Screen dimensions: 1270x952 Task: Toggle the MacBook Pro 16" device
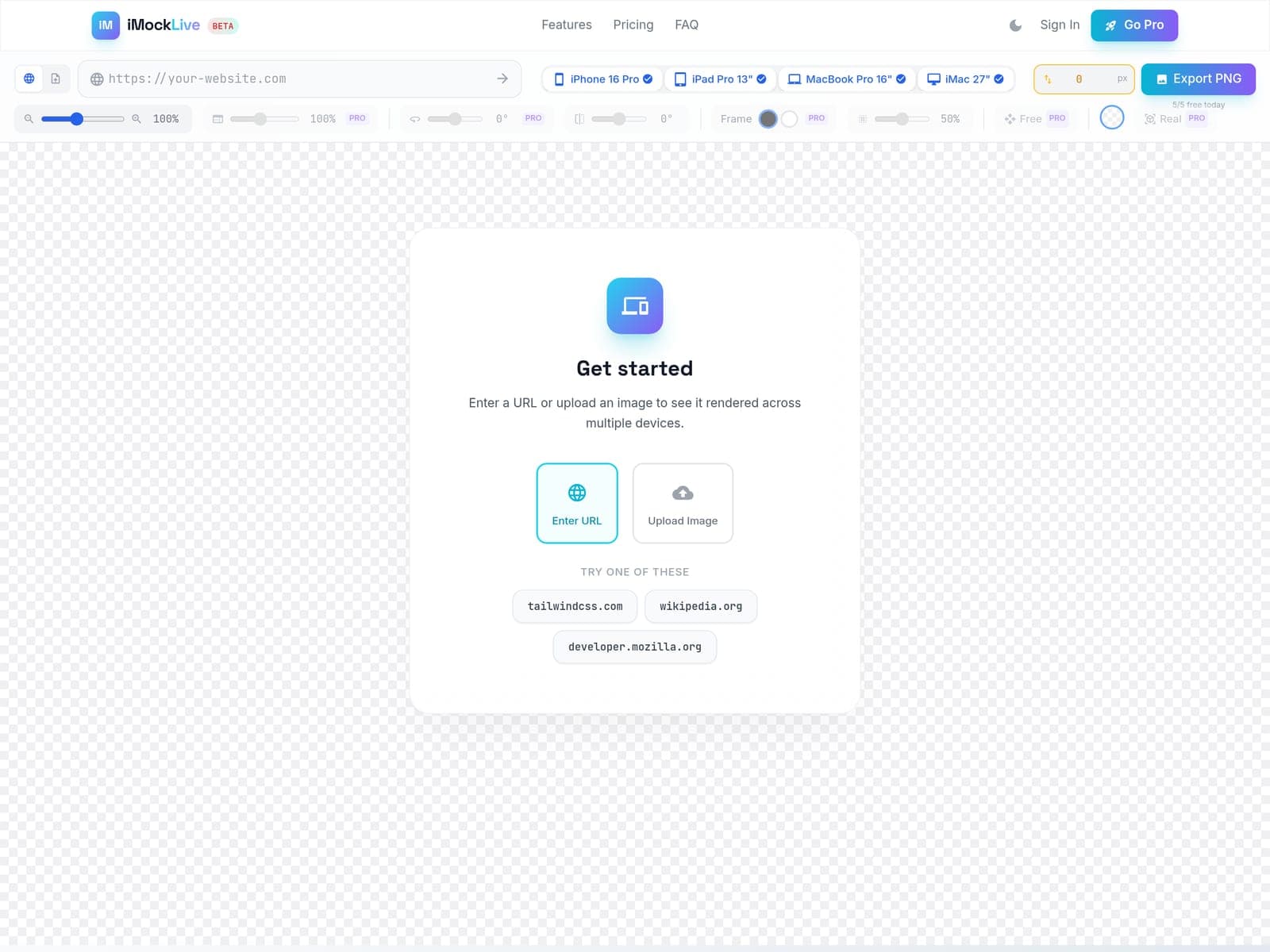click(x=847, y=79)
